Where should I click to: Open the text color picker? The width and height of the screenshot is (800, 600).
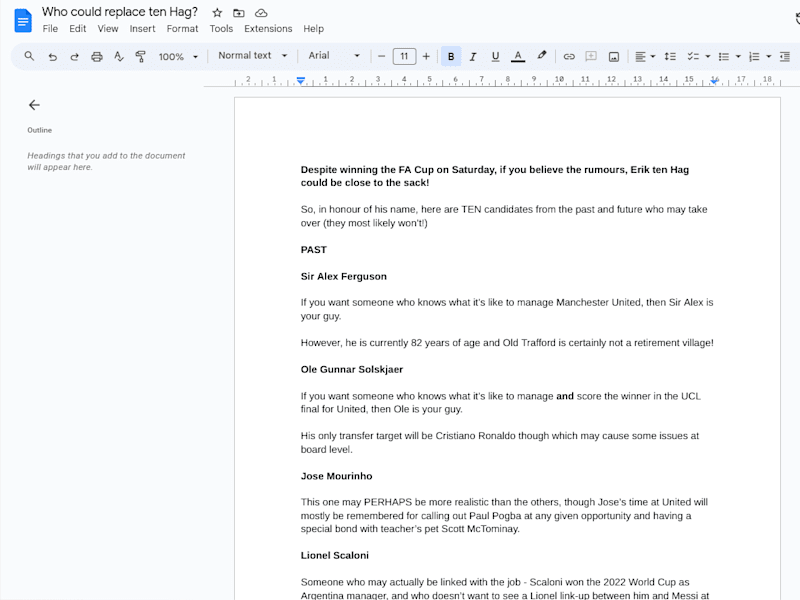[x=518, y=57]
